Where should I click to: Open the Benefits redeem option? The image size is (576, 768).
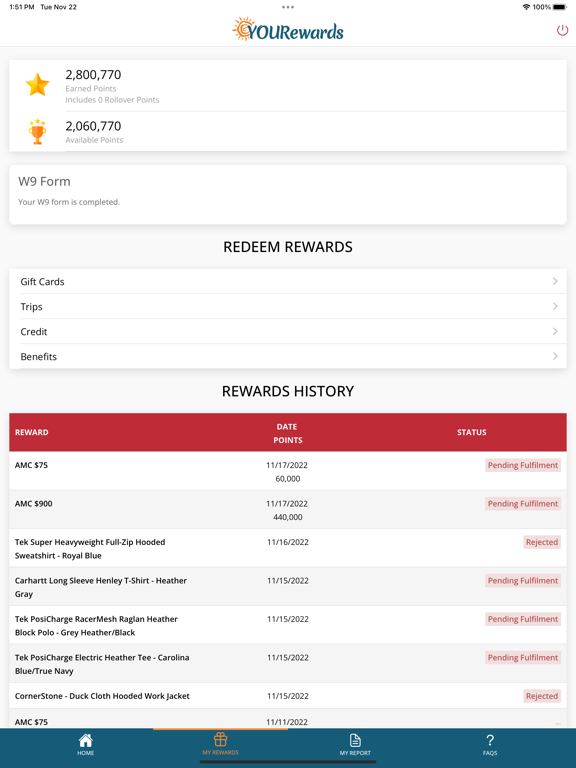[x=288, y=356]
